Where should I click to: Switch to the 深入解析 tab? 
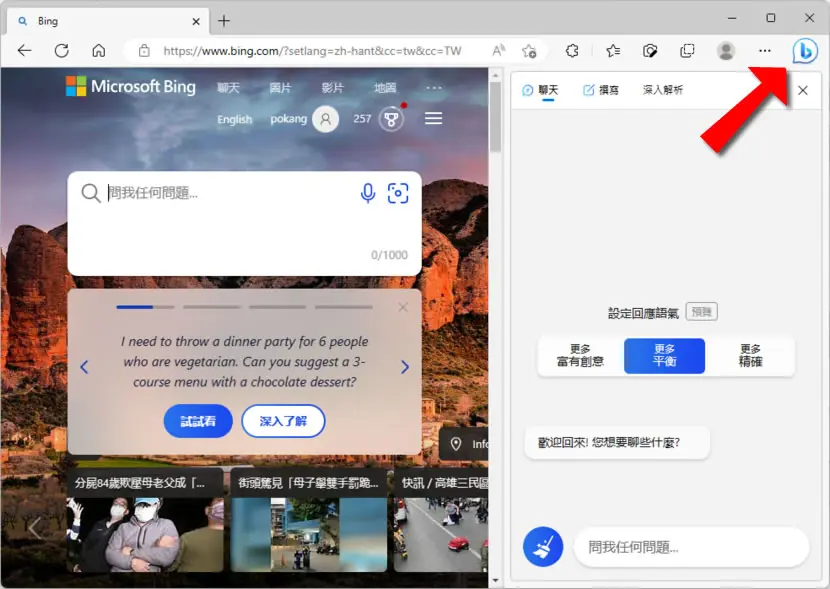point(663,90)
